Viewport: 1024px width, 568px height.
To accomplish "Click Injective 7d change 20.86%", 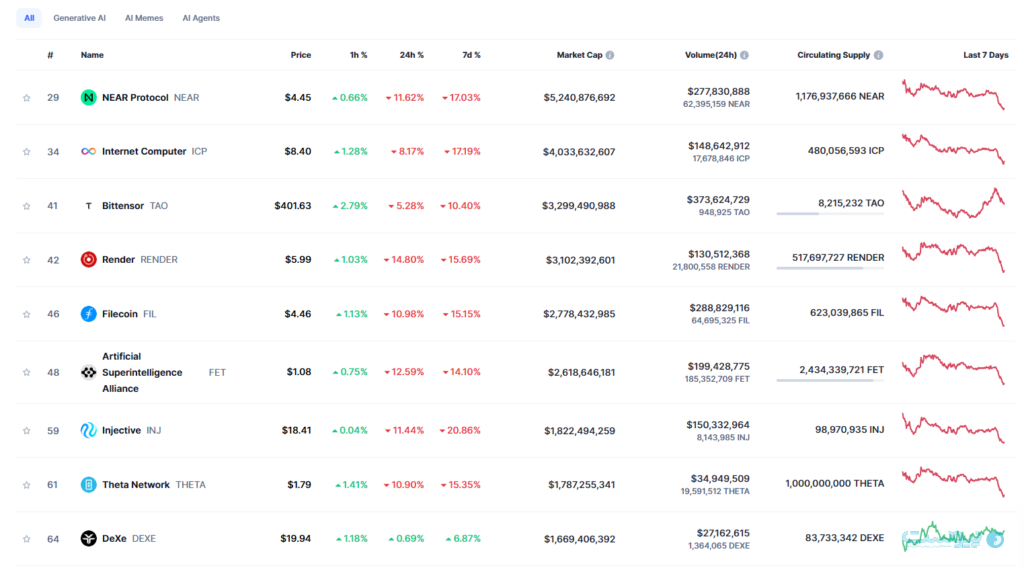I will pyautogui.click(x=460, y=430).
